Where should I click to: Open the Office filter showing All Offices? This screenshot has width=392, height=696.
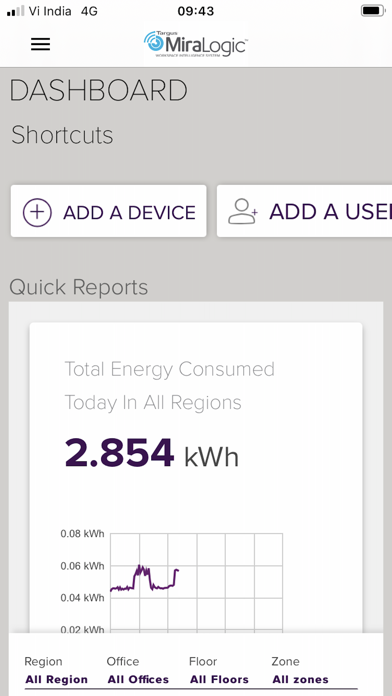138,671
